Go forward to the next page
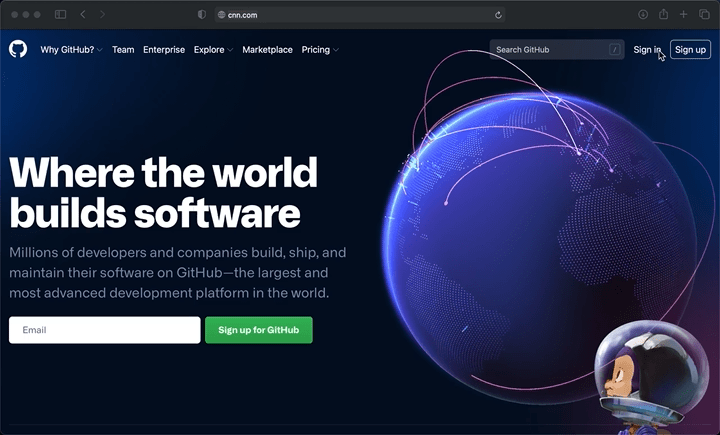This screenshot has width=720, height=435. (x=103, y=15)
